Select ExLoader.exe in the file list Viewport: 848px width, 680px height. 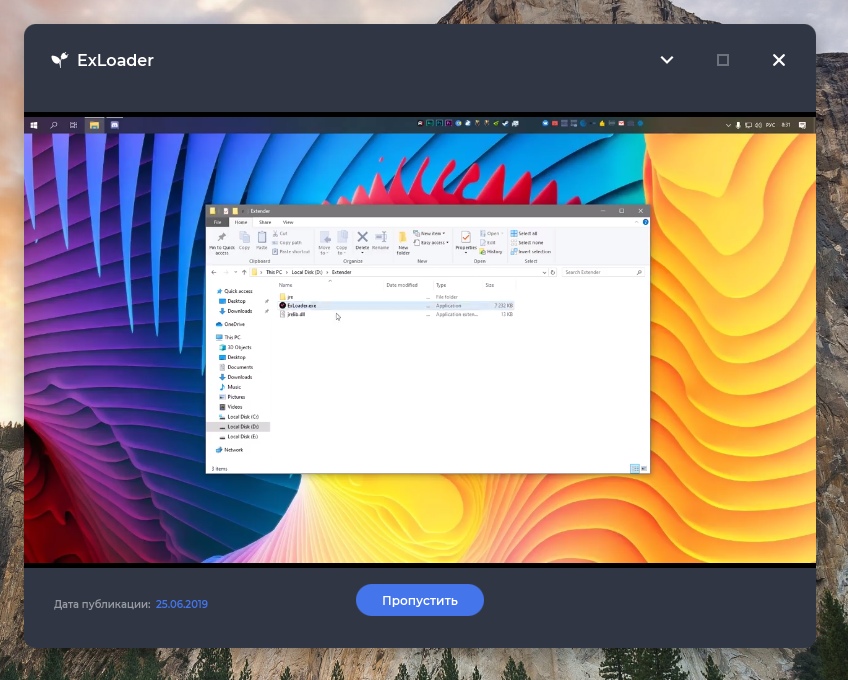(x=396, y=306)
